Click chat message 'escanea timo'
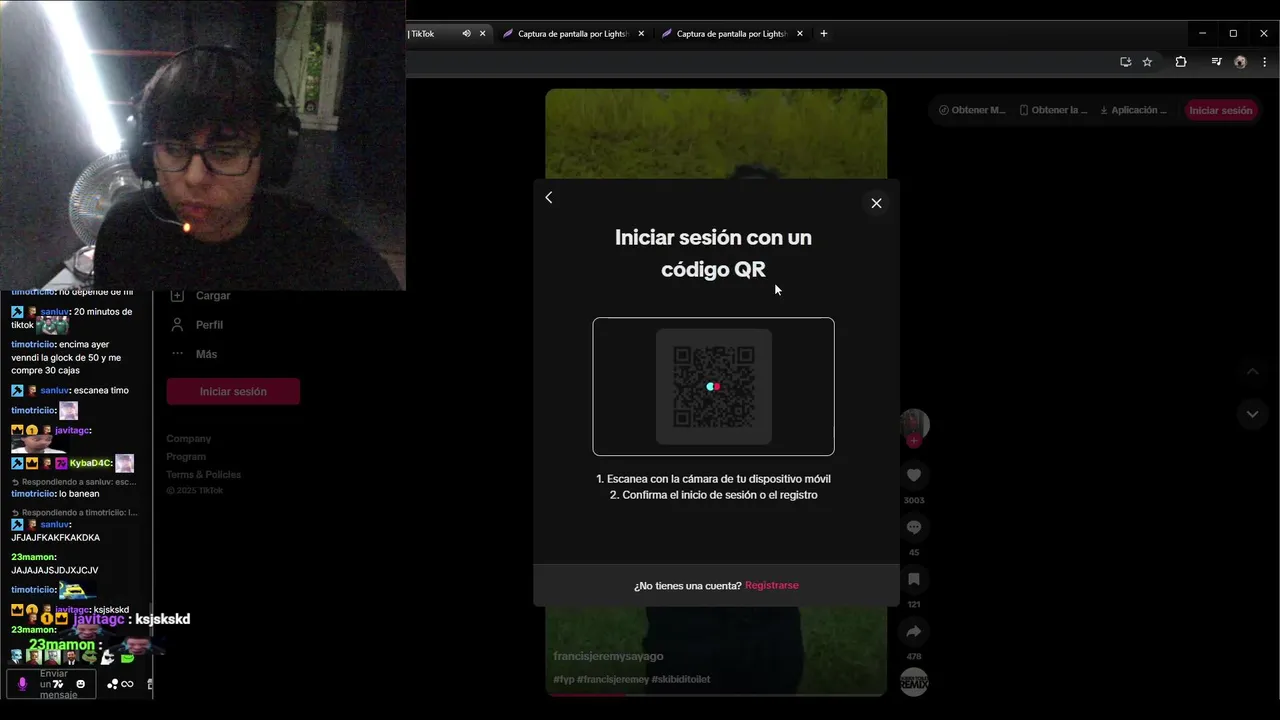1280x720 pixels. click(101, 391)
